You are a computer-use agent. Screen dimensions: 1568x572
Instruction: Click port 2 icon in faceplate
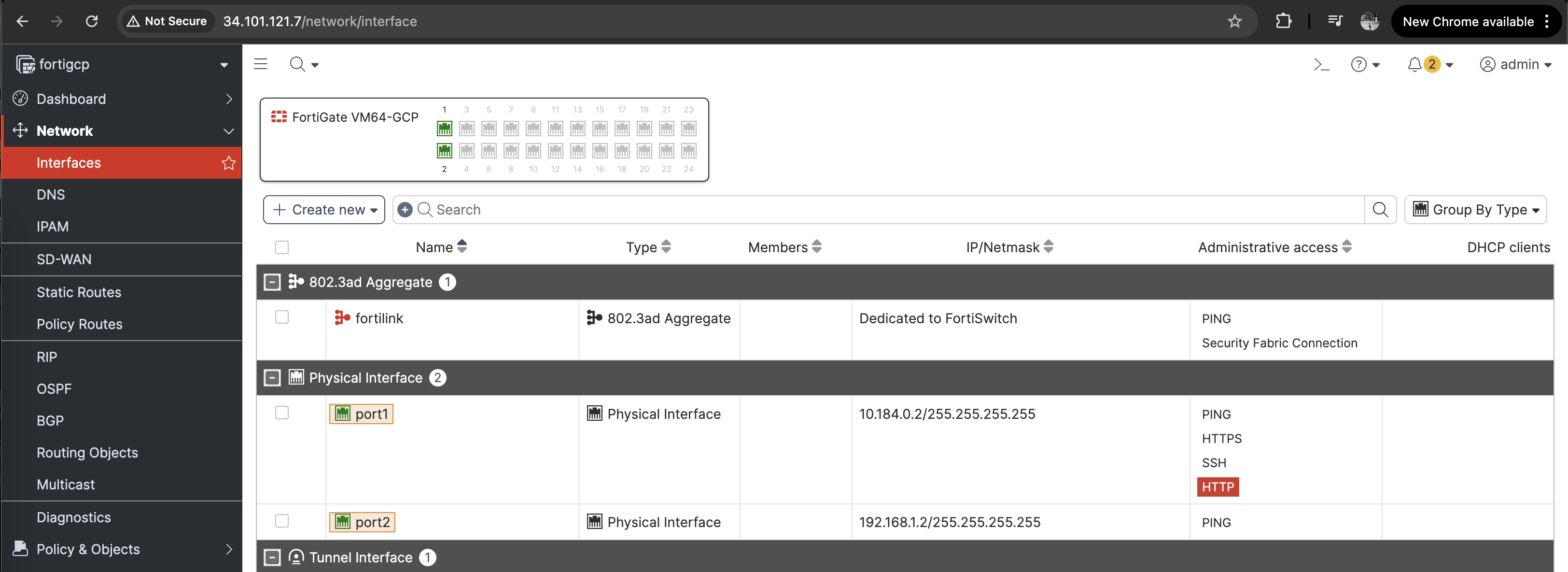click(444, 150)
